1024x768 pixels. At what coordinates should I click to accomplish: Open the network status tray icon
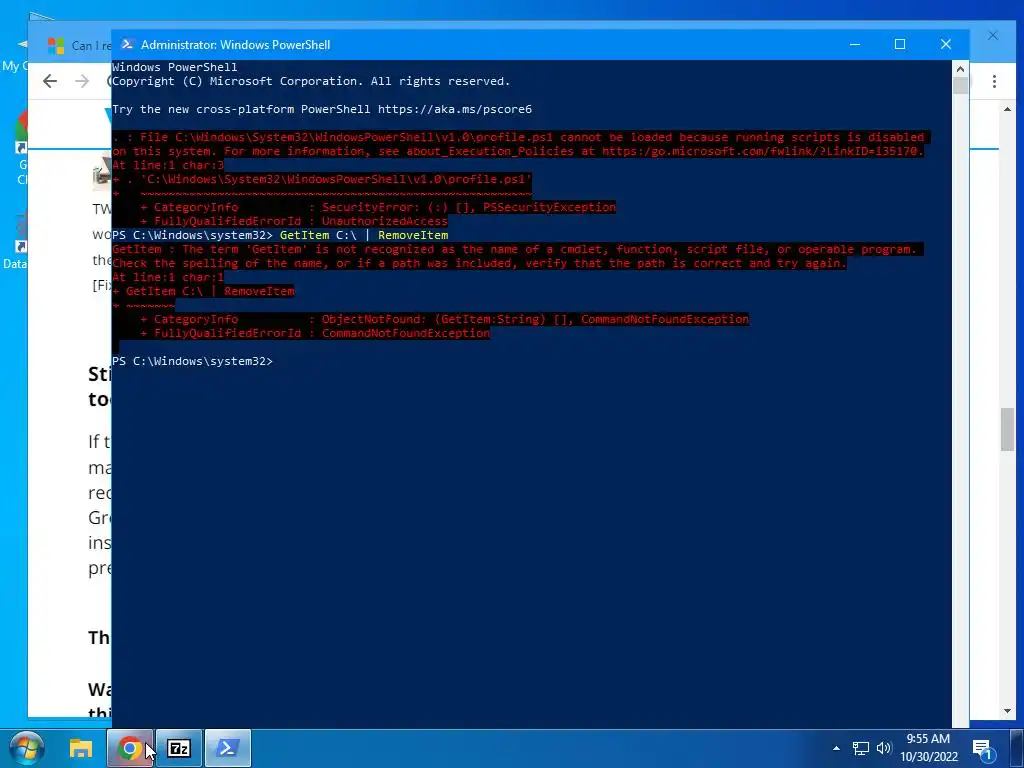coord(861,748)
